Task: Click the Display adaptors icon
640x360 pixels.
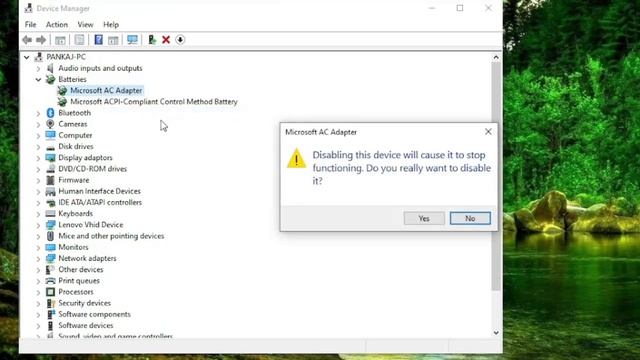Action: pyautogui.click(x=50, y=158)
